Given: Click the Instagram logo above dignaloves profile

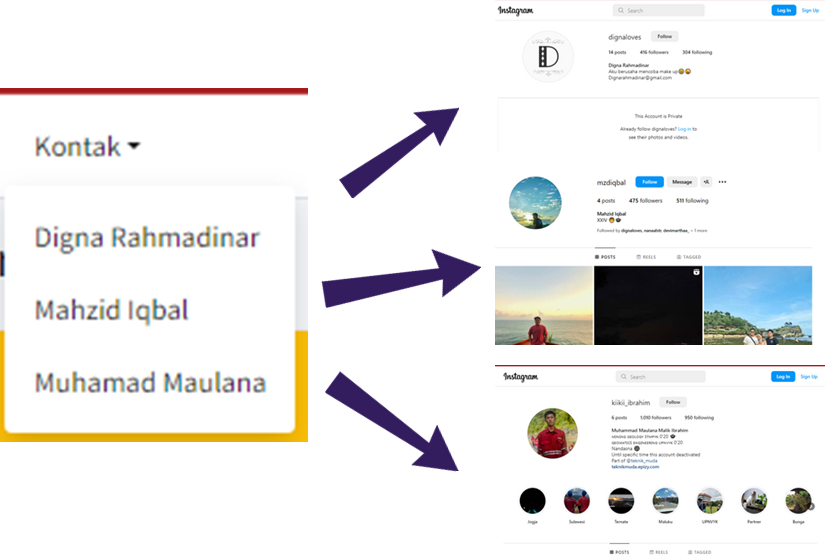Looking at the screenshot, I should pyautogui.click(x=516, y=11).
